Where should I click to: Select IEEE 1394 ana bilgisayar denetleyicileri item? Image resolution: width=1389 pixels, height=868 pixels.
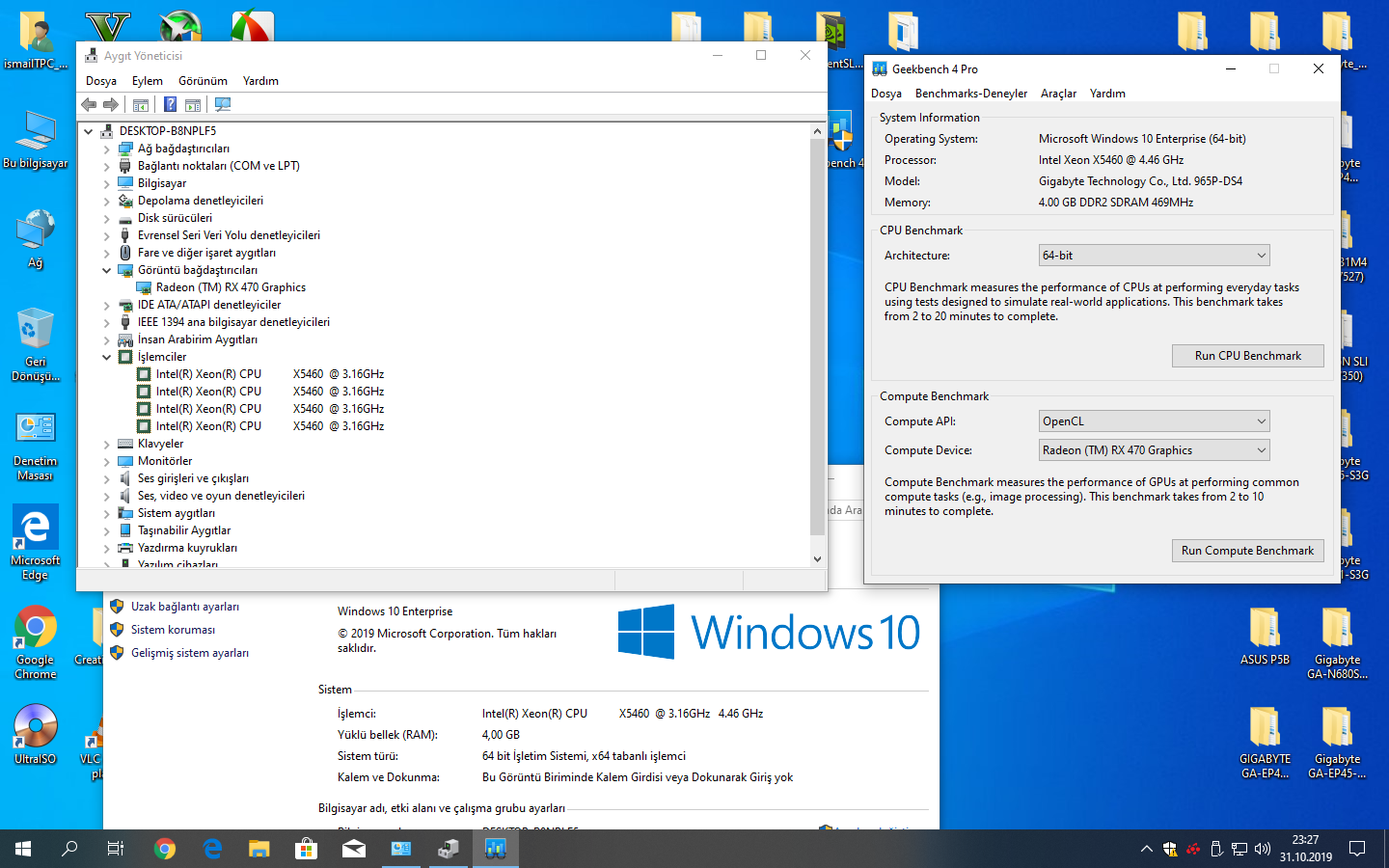coord(233,322)
